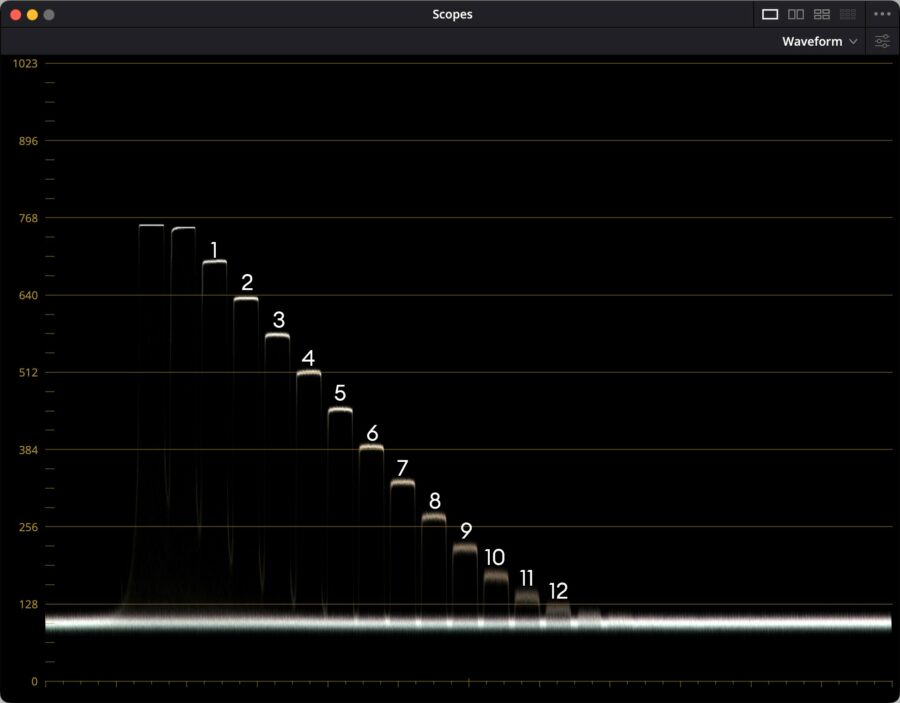Click the 0 scale label at bottom

click(x=34, y=681)
